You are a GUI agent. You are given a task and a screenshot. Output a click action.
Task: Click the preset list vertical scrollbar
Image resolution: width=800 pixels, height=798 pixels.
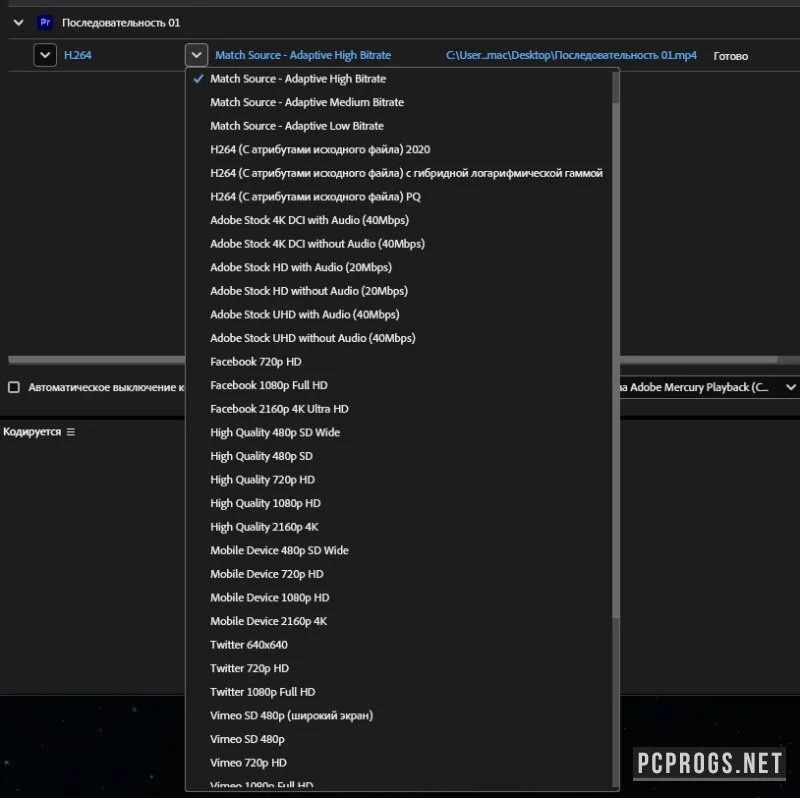click(615, 360)
